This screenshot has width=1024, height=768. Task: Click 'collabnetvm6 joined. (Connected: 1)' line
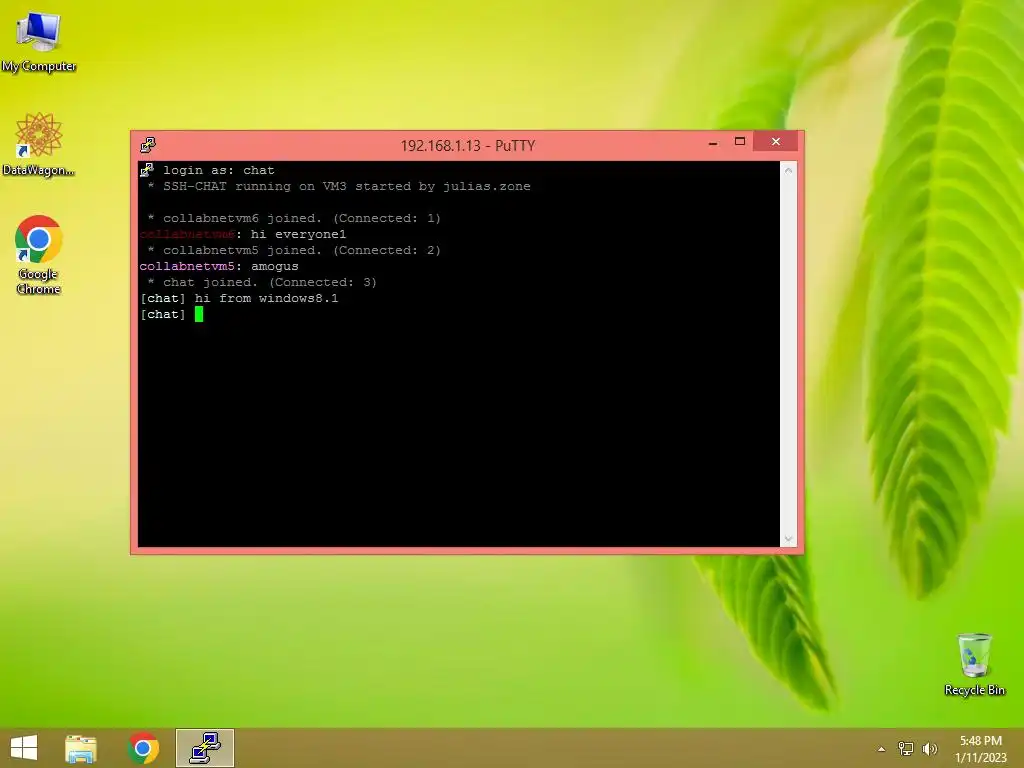294,218
